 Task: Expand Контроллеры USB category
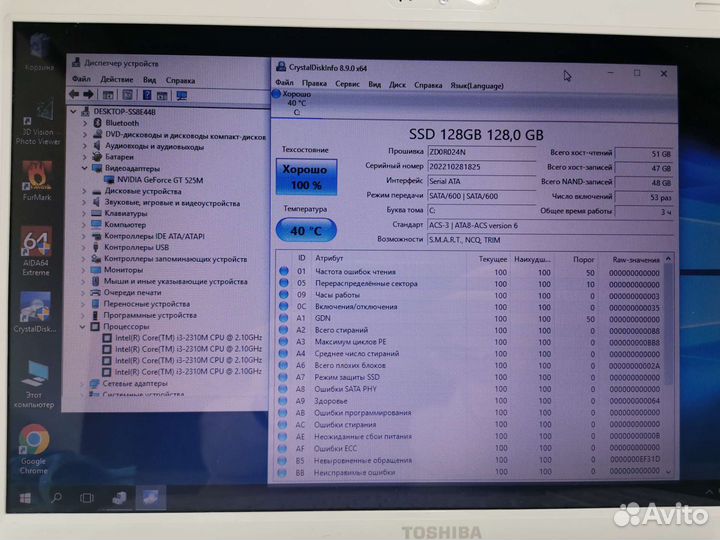click(84, 248)
